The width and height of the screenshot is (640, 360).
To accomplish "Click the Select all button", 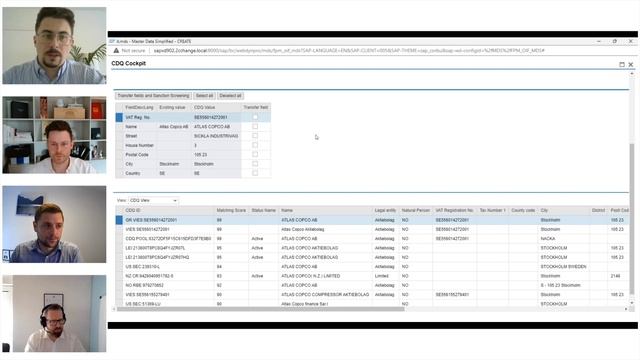I will (x=204, y=96).
